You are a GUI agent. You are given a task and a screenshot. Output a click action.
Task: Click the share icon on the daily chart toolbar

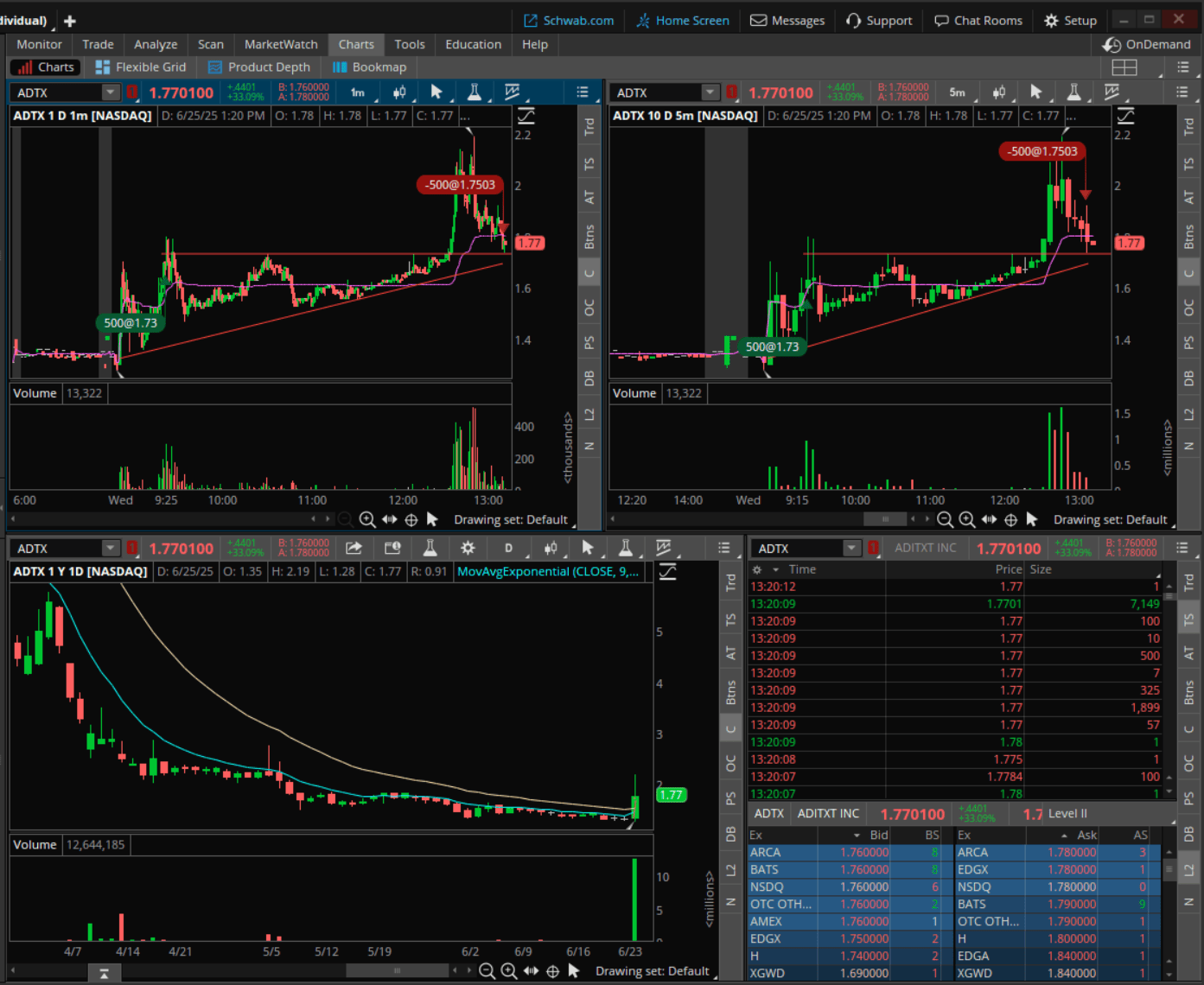coord(354,548)
